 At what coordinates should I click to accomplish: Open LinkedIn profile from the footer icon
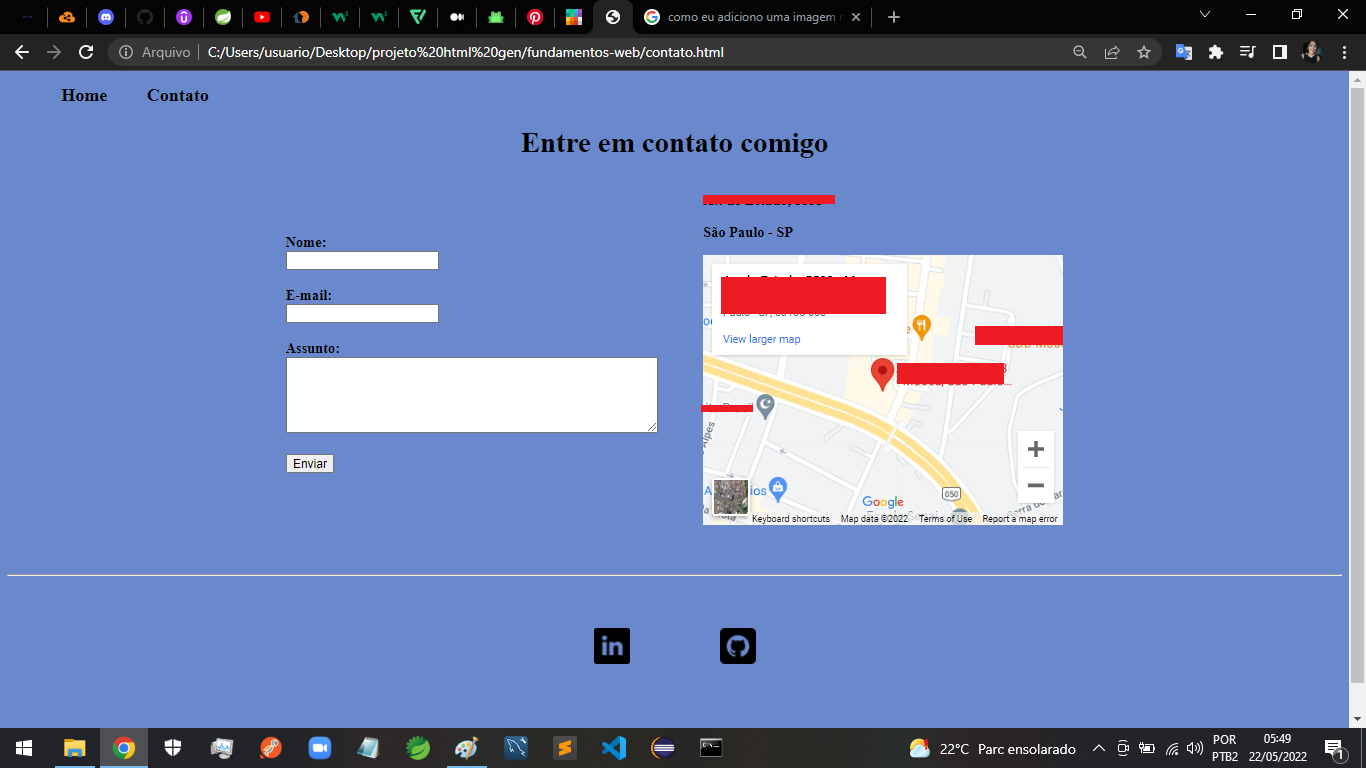click(x=611, y=646)
